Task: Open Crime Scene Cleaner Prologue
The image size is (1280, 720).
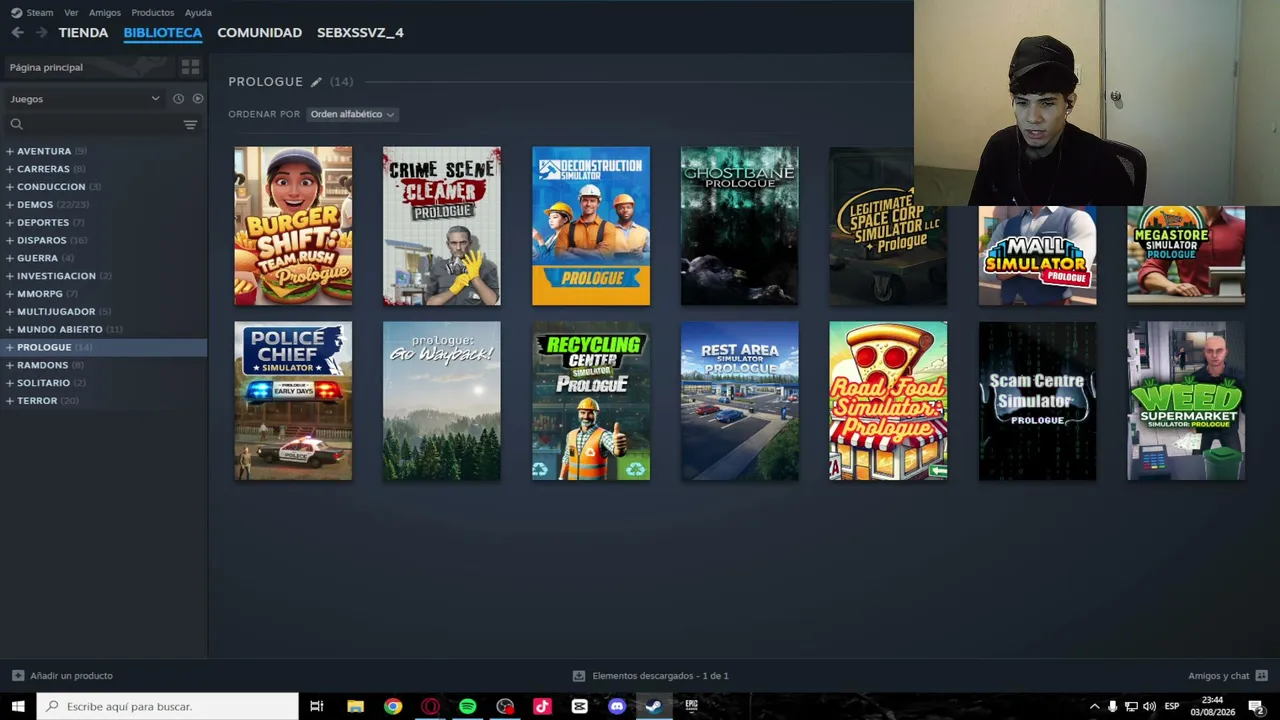Action: point(442,226)
